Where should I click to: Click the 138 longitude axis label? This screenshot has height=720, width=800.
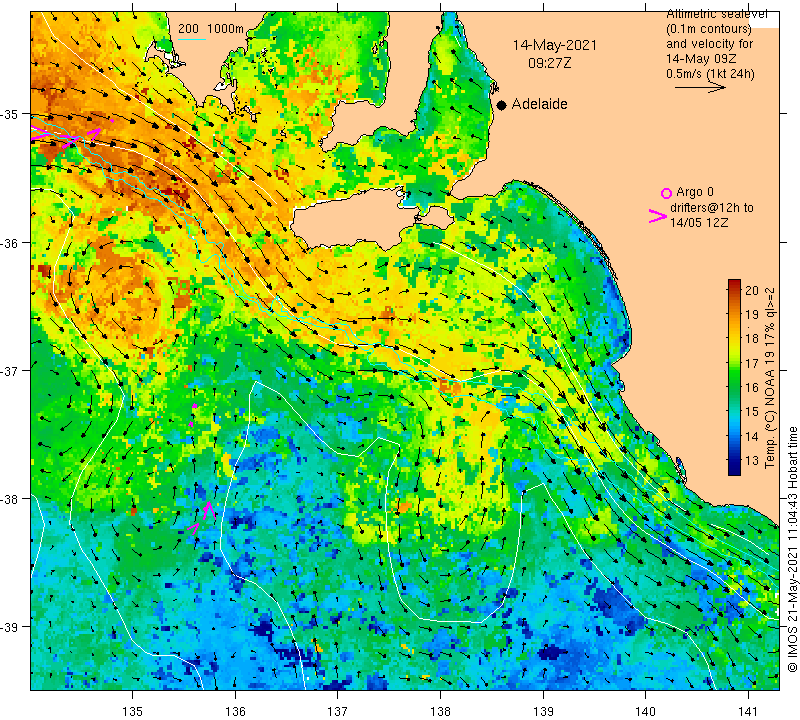coord(440,711)
